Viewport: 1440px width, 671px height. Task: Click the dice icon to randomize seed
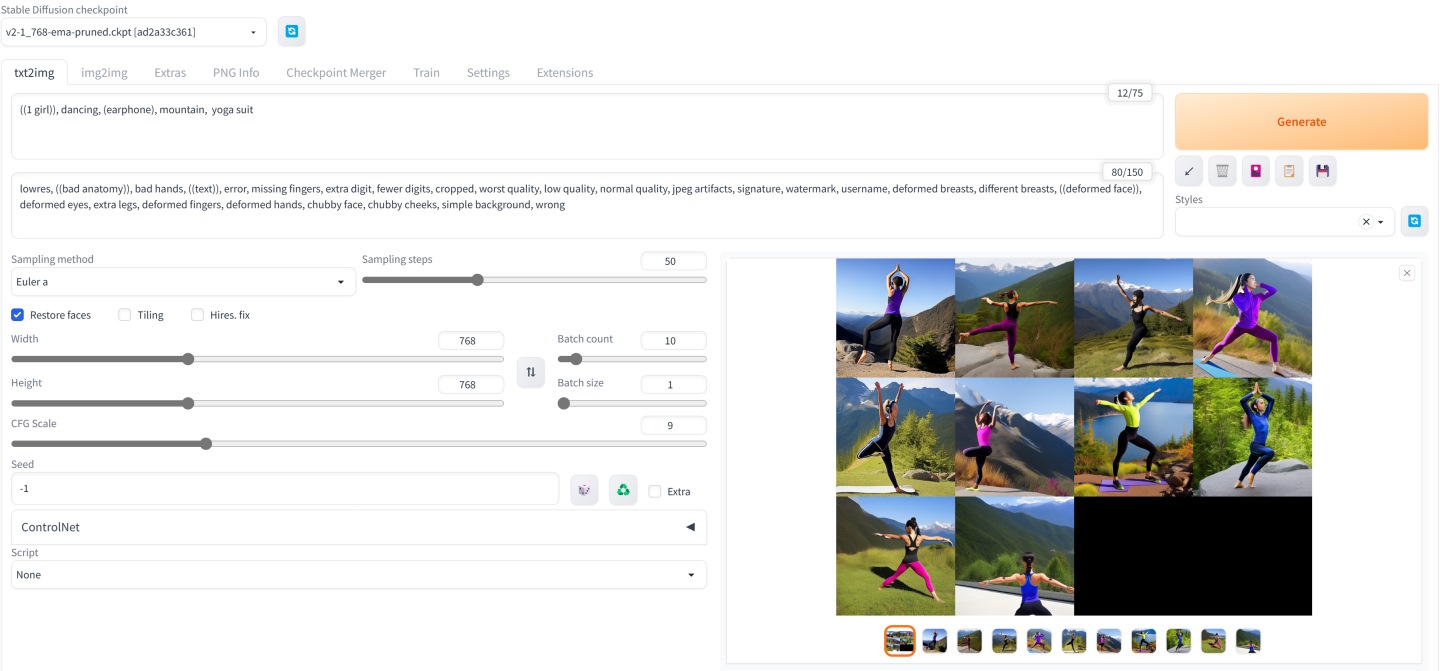point(584,490)
